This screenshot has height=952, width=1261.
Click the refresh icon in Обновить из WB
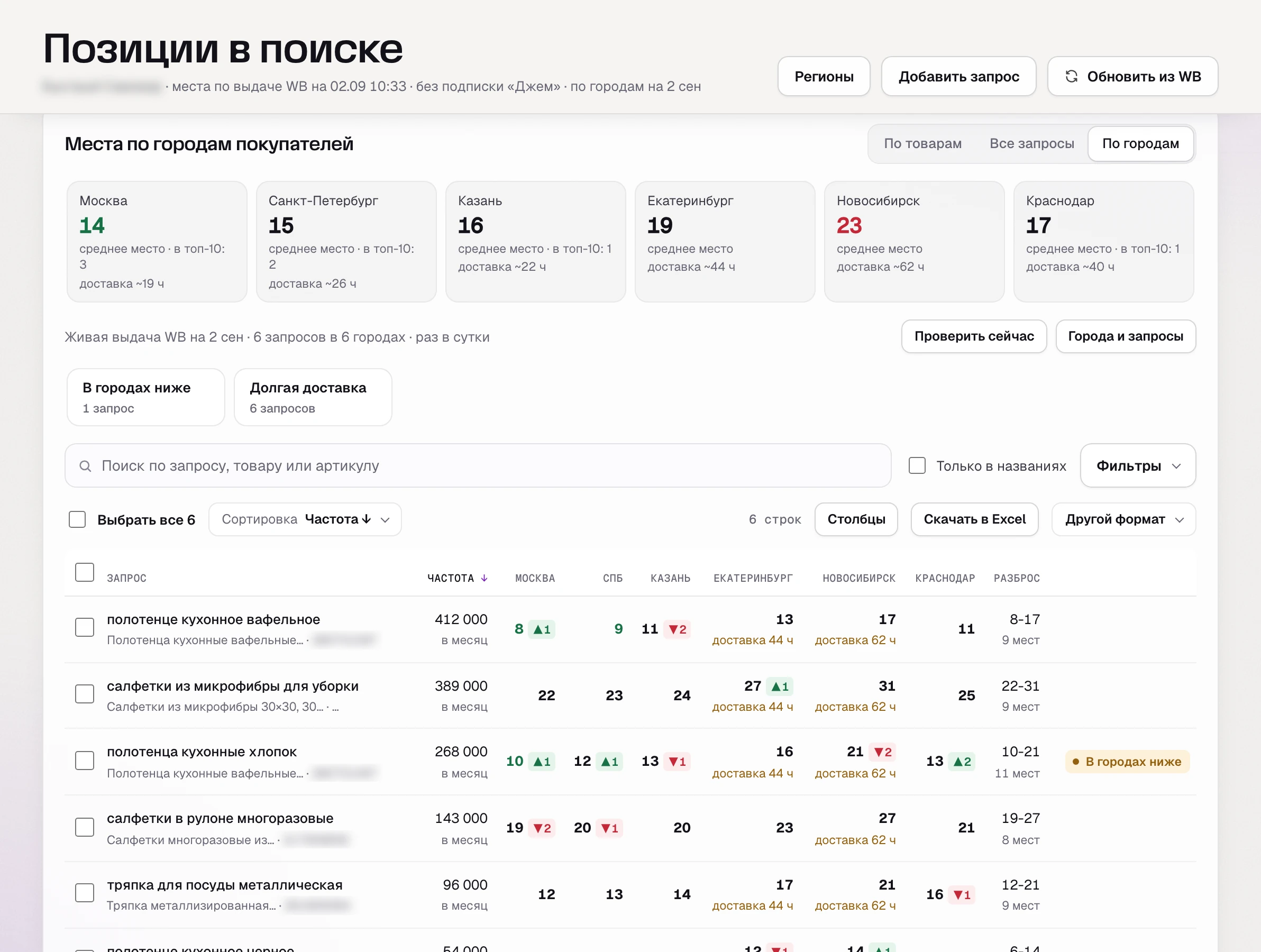click(1071, 76)
